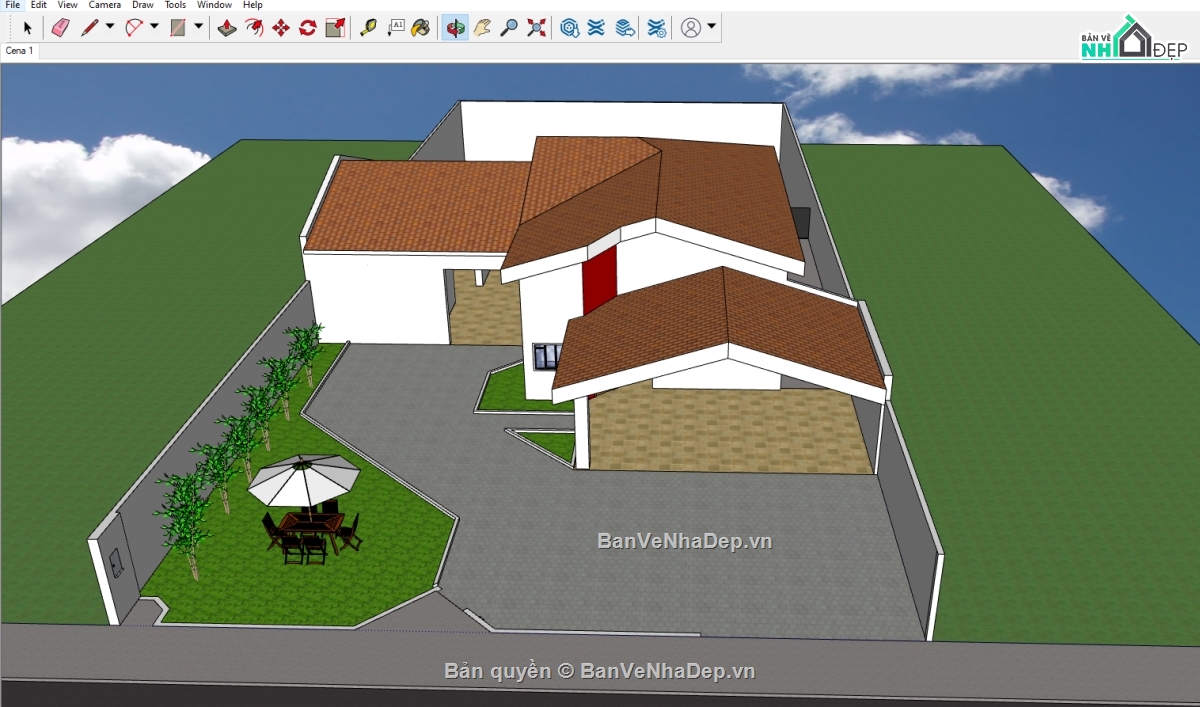
Task: Open the 3D Warehouse button
Action: point(570,28)
